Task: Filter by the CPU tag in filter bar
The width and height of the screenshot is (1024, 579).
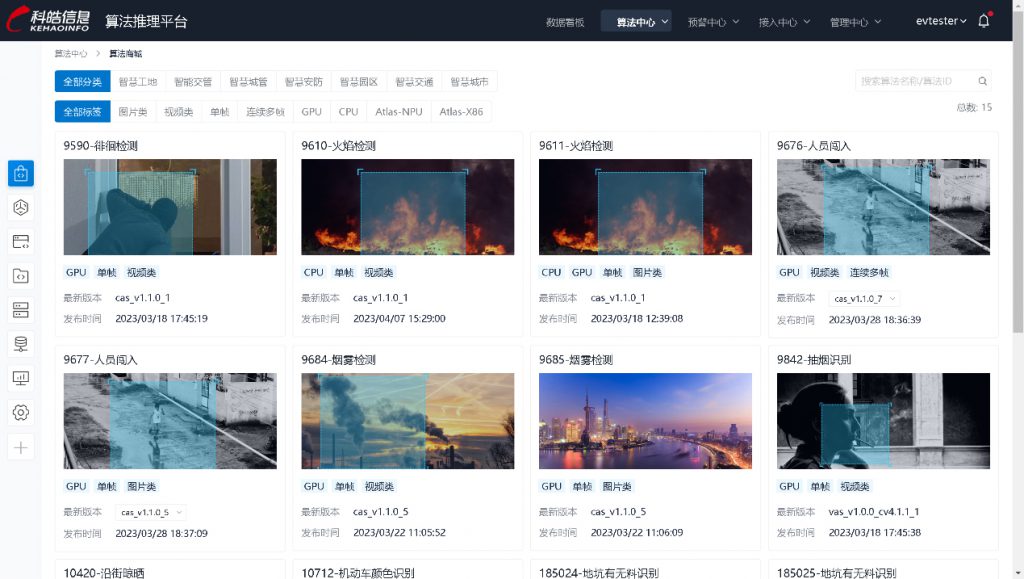Action: [x=348, y=112]
